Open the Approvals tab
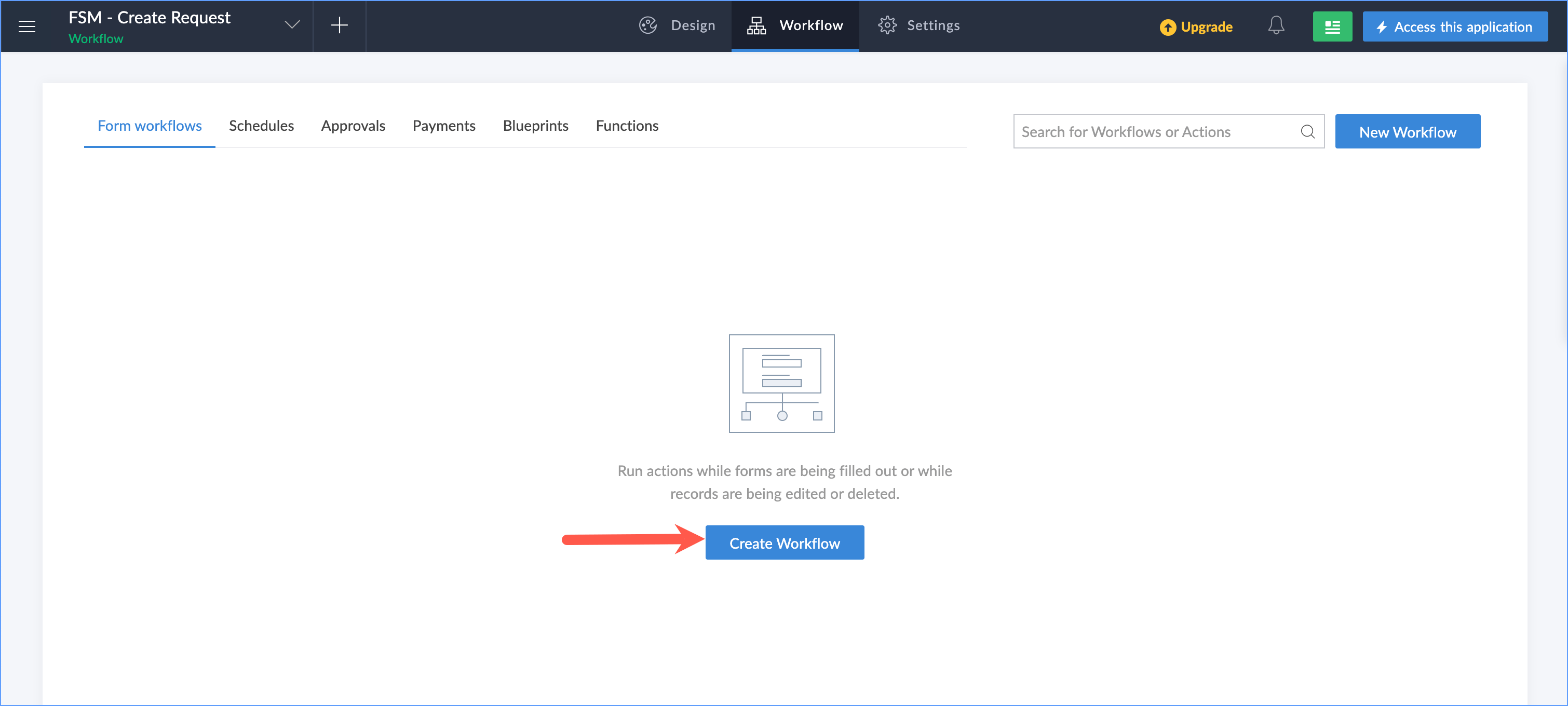The height and width of the screenshot is (706, 1568). pos(353,126)
